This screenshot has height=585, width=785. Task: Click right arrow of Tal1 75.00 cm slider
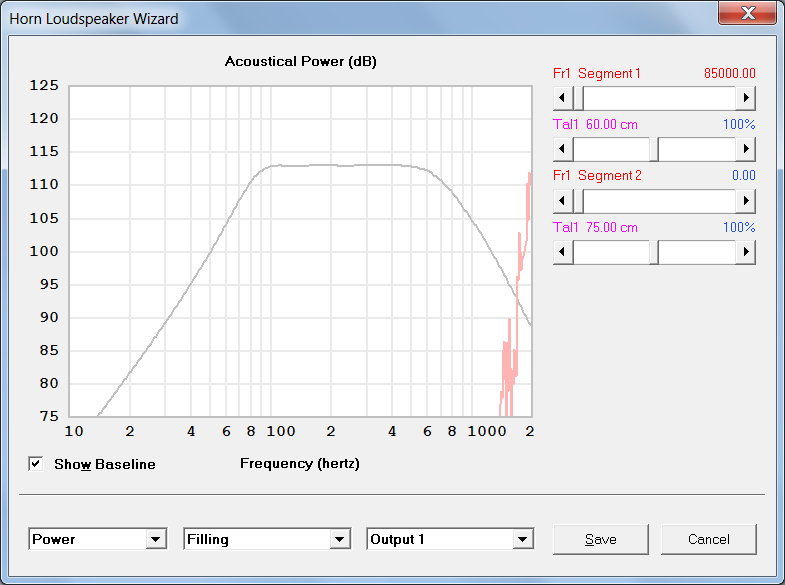point(745,252)
